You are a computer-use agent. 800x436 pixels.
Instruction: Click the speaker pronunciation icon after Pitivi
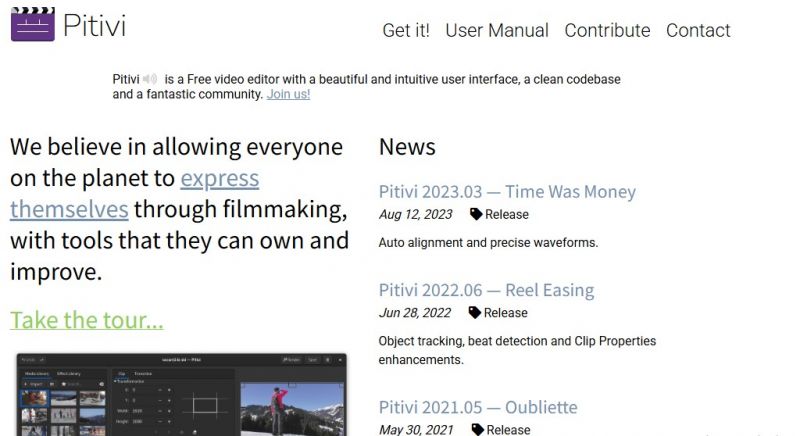(x=150, y=78)
